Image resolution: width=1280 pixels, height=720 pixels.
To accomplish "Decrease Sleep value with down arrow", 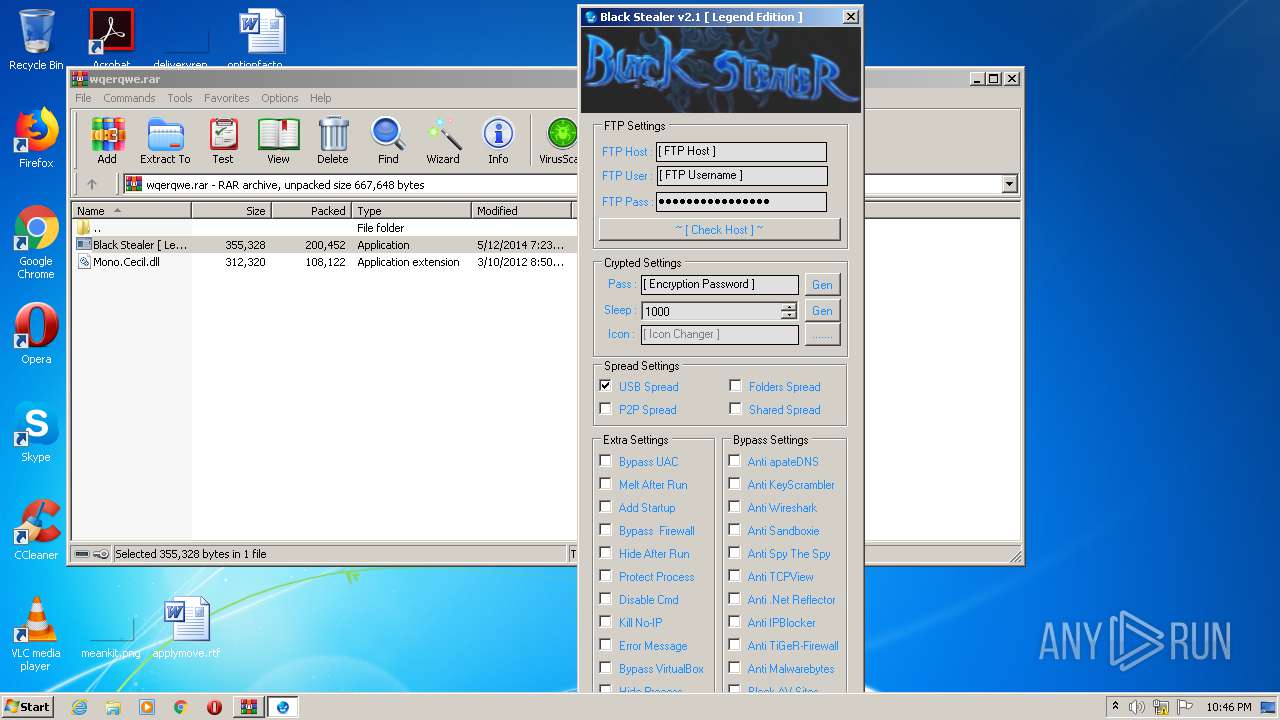I will 789,315.
